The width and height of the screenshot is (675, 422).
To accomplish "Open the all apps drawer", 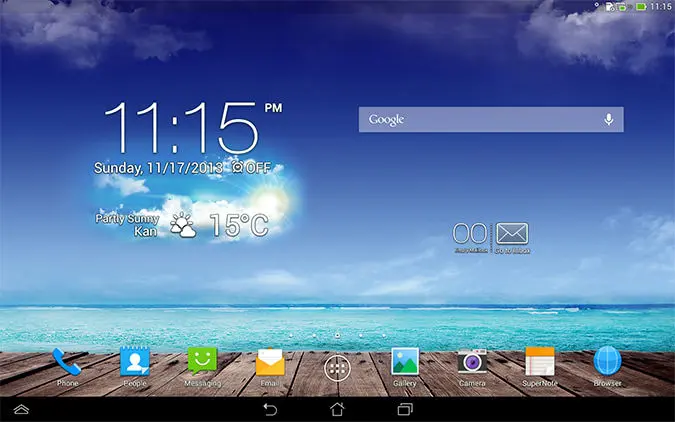I will point(337,368).
